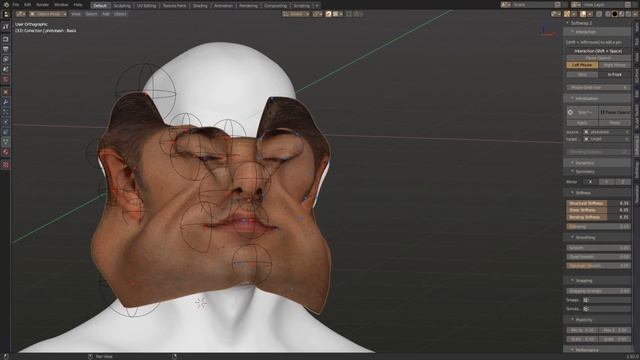Open the target object dropdown
This screenshot has width=640, height=360.
607,139
